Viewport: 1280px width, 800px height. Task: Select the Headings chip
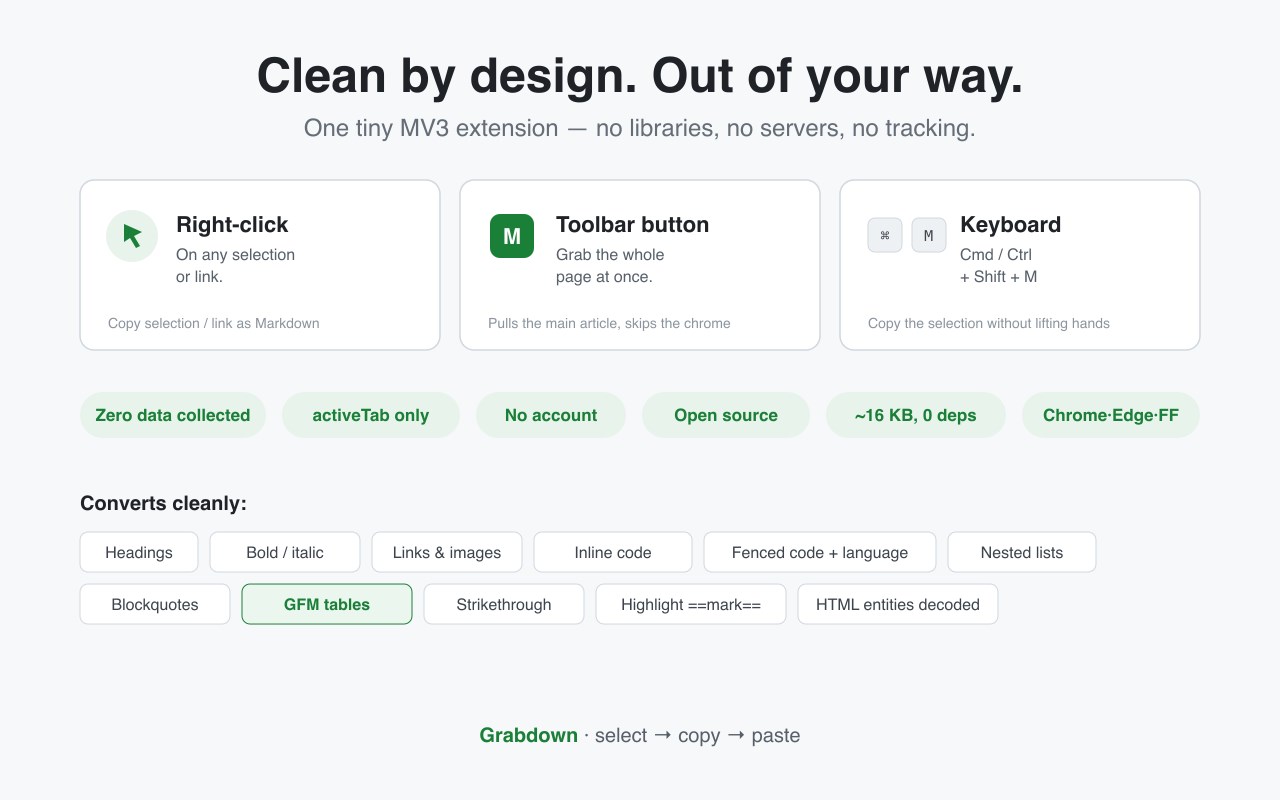tap(139, 552)
